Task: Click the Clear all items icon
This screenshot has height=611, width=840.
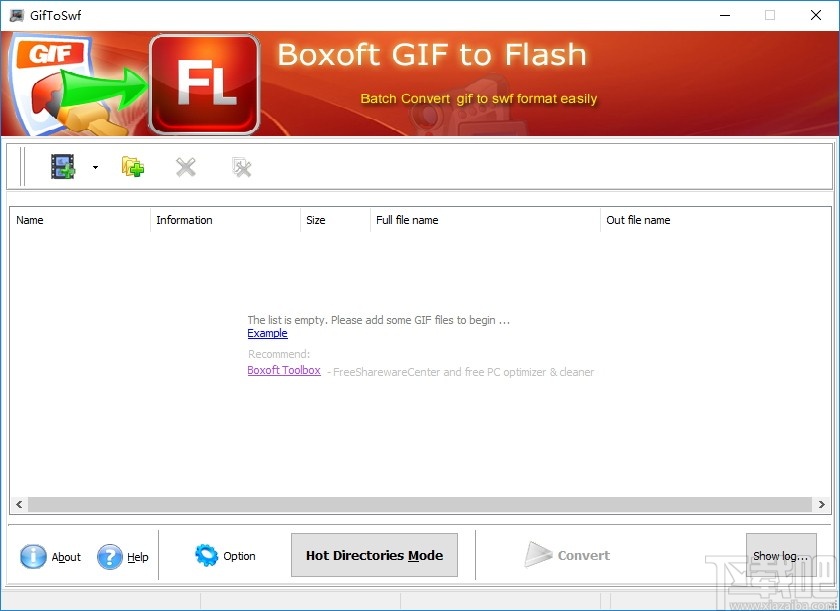Action: (x=242, y=168)
